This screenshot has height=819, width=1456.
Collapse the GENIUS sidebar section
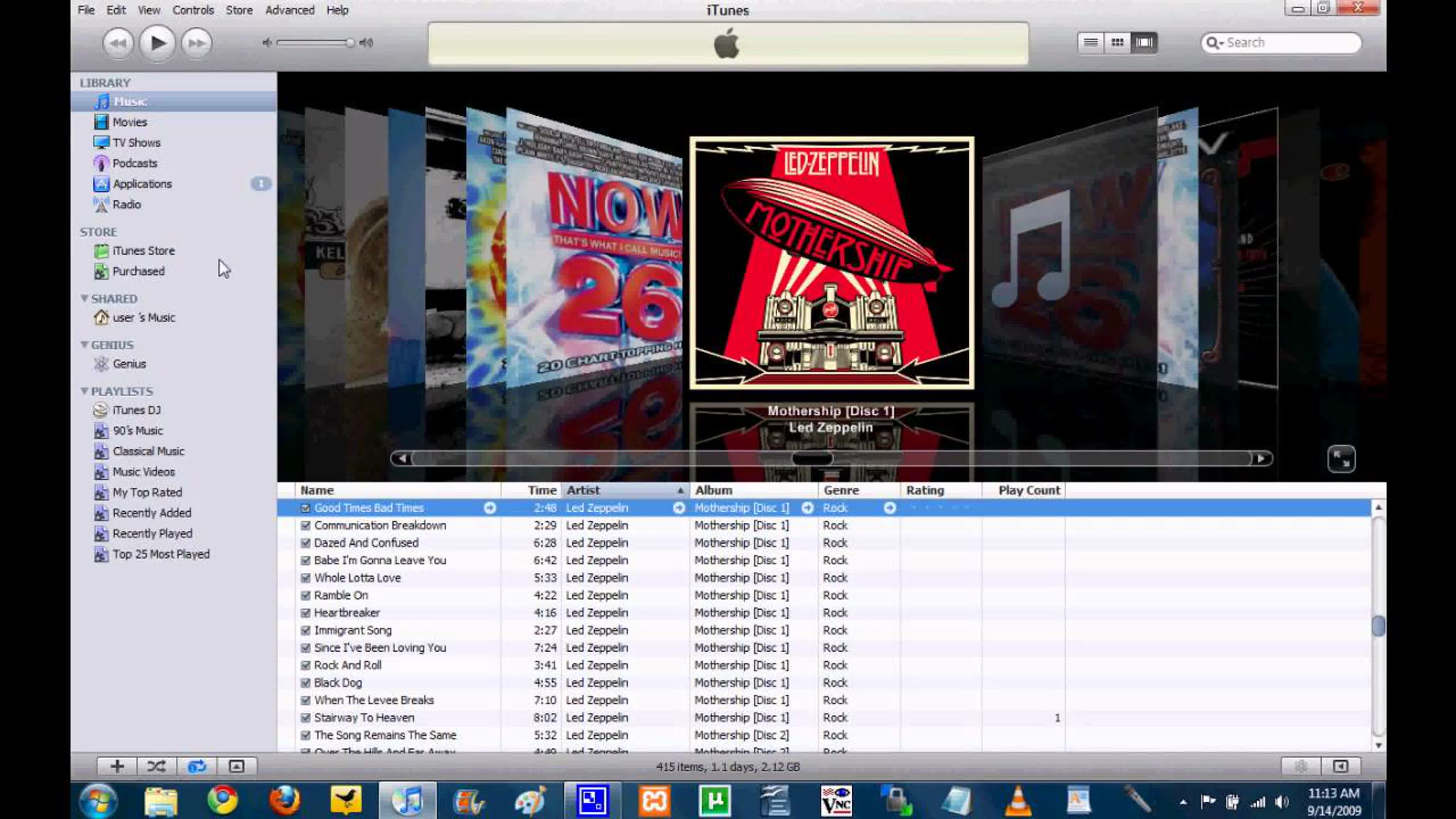click(84, 344)
